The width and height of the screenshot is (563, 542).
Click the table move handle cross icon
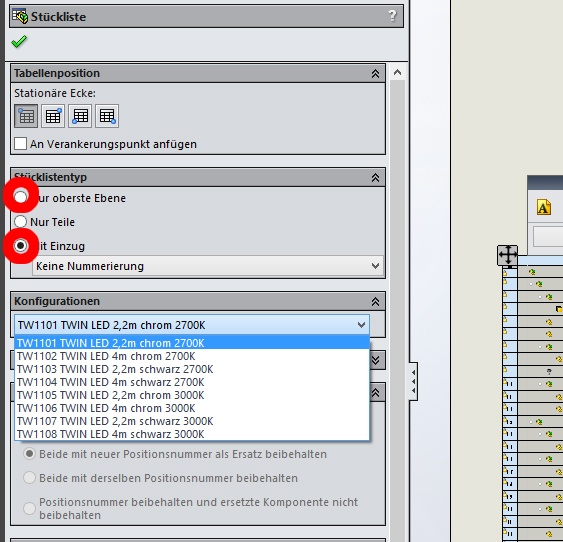click(508, 255)
